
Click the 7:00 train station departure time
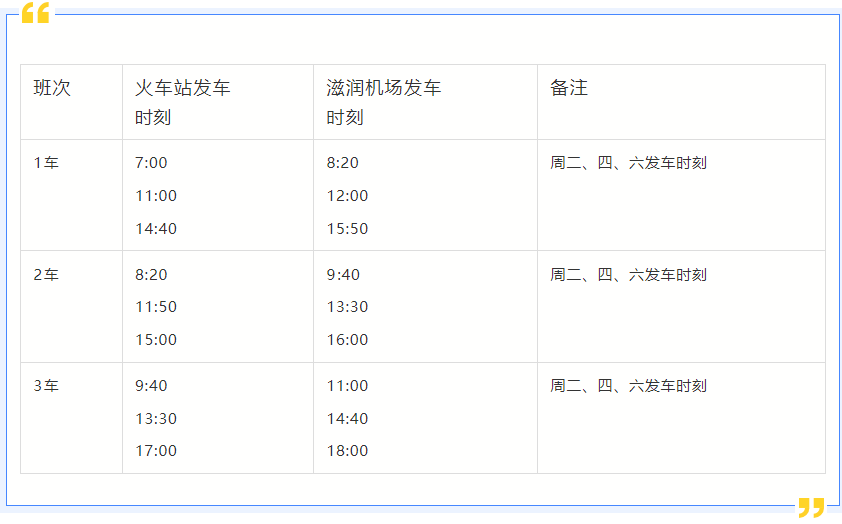151,163
